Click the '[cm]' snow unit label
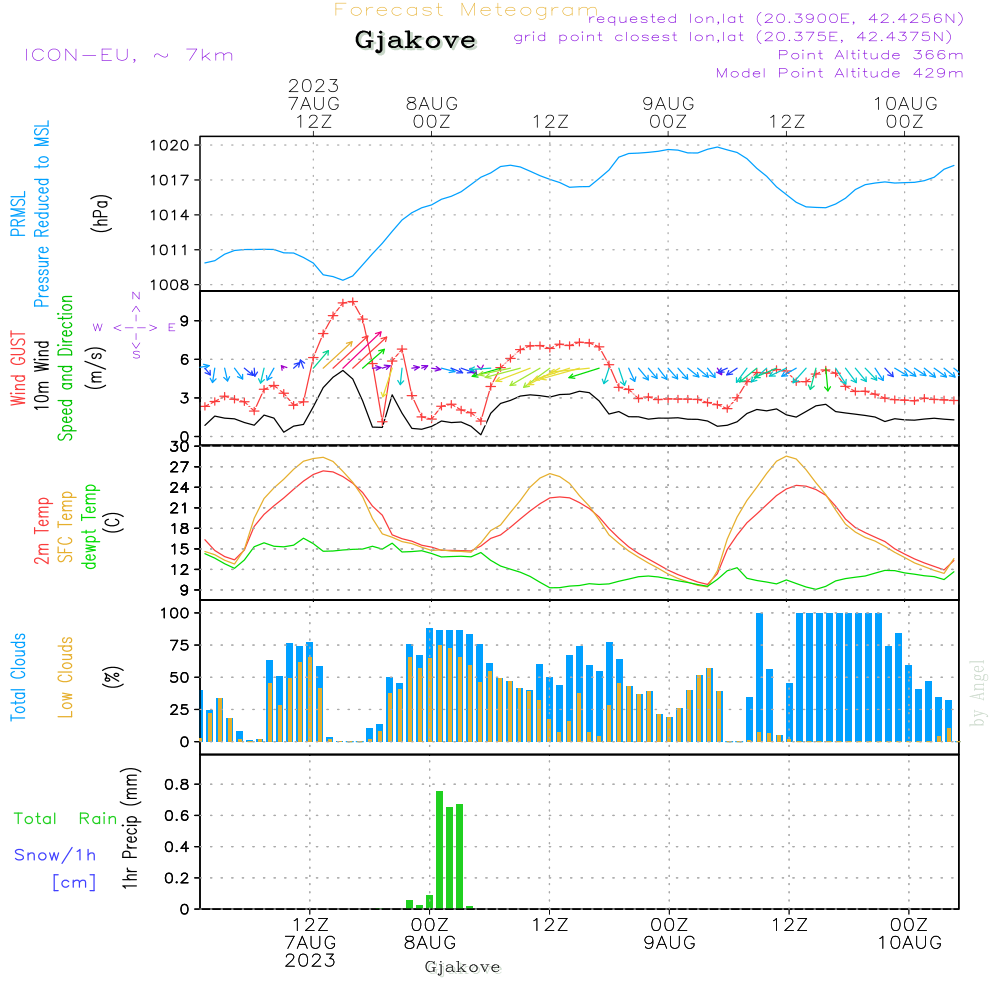The height and width of the screenshot is (1000, 1000). tap(74, 882)
